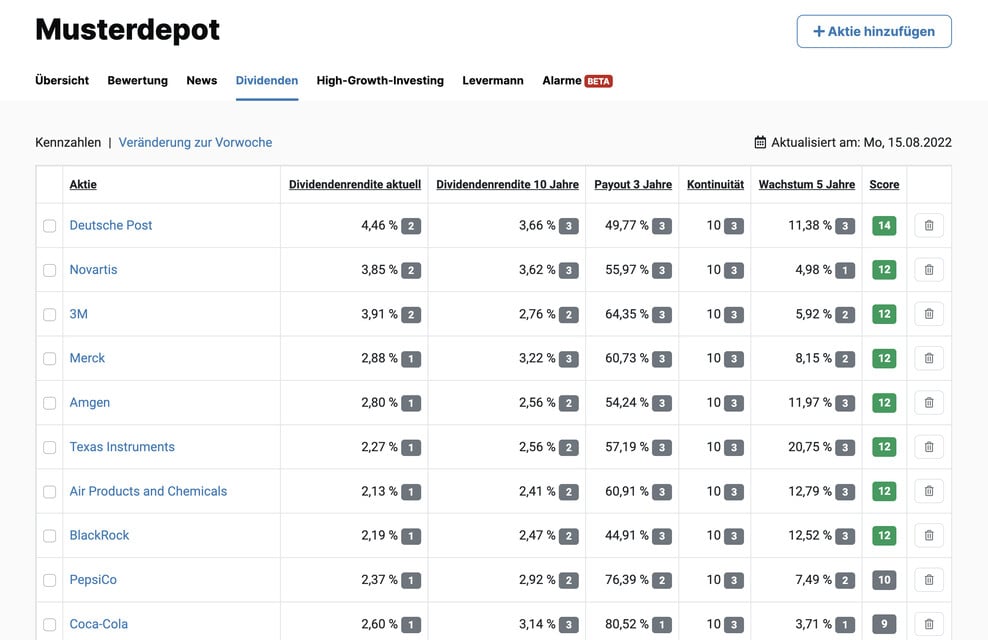
Task: Tick the Texas Instruments checkbox
Action: point(49,447)
